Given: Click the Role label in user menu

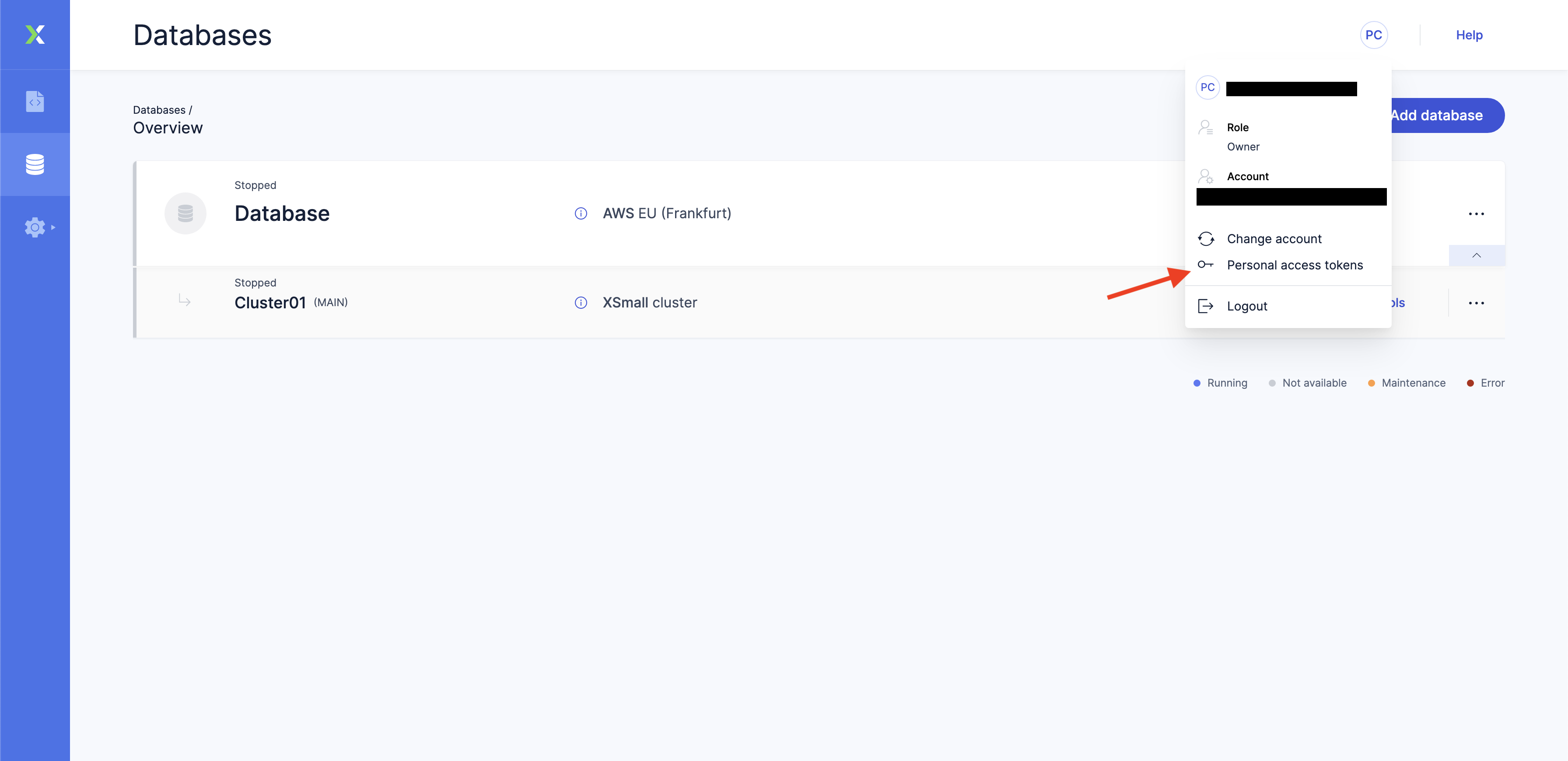Looking at the screenshot, I should pos(1238,127).
